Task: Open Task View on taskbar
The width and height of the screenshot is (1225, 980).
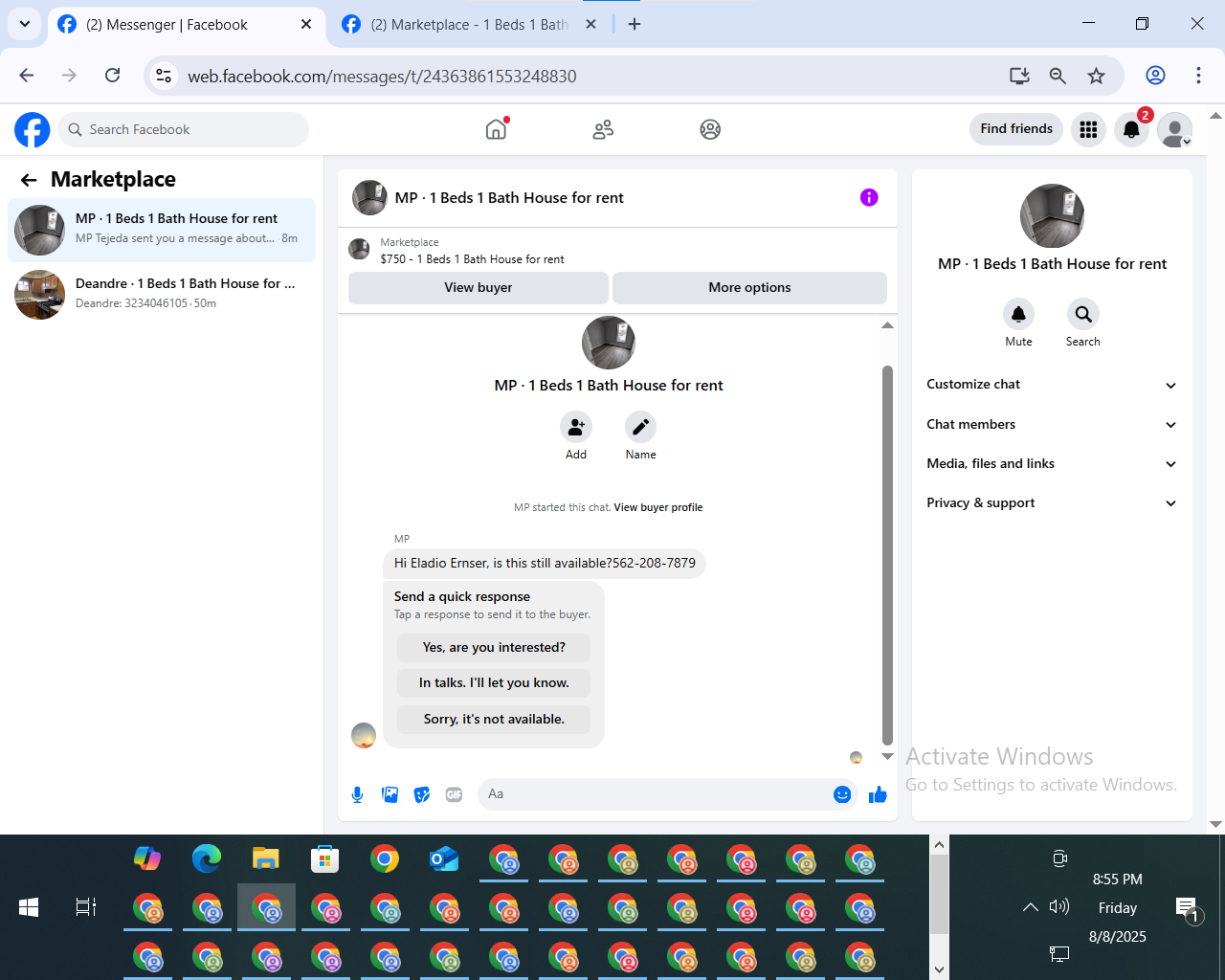Action: 86,907
